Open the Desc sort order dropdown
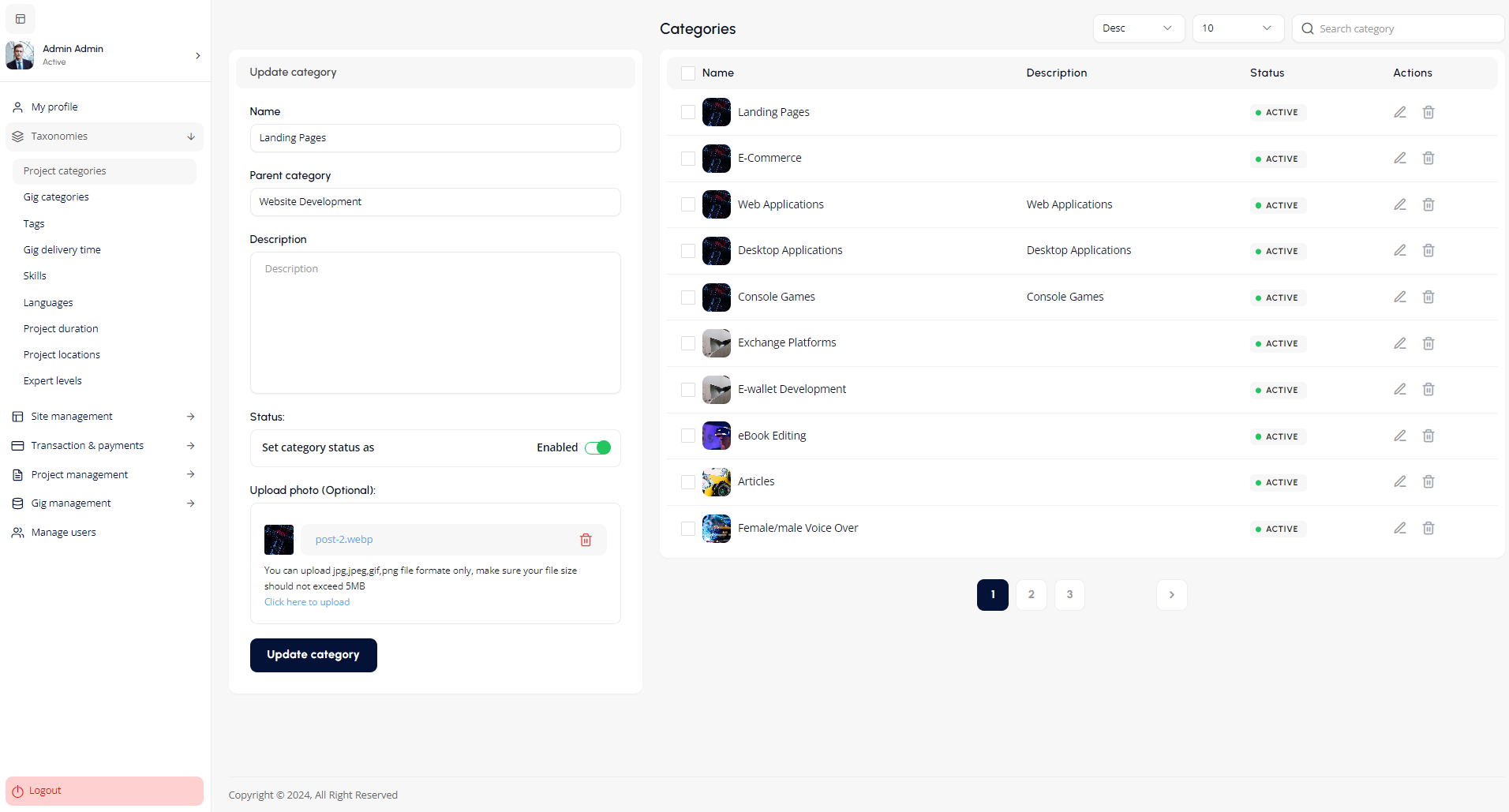This screenshot has width=1509, height=812. click(x=1137, y=28)
